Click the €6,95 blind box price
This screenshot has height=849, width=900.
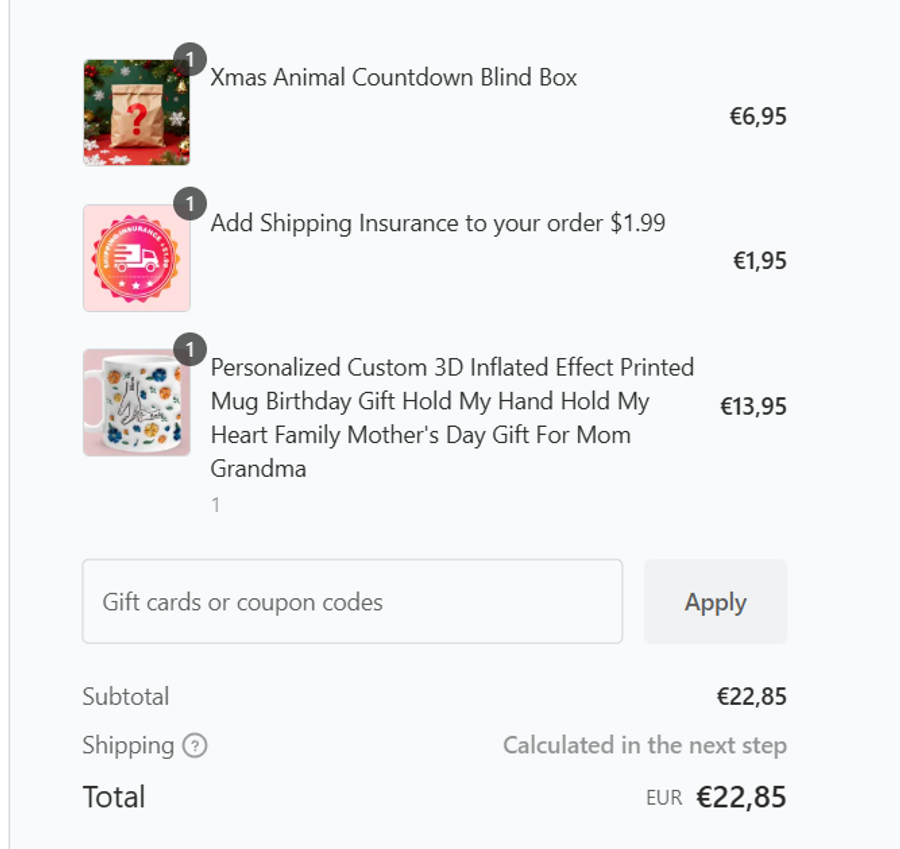pyautogui.click(x=757, y=116)
